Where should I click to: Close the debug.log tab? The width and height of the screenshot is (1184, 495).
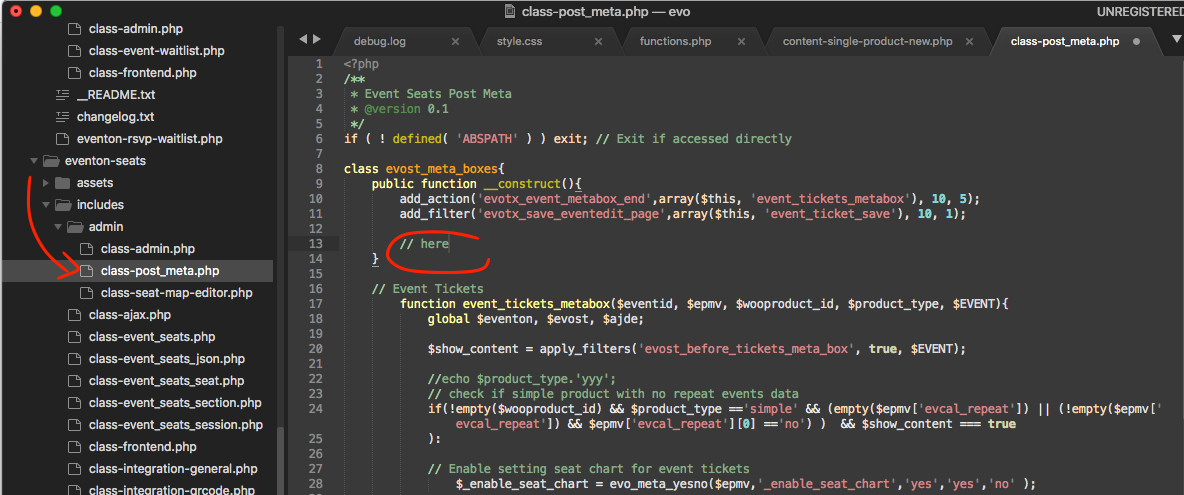(455, 42)
